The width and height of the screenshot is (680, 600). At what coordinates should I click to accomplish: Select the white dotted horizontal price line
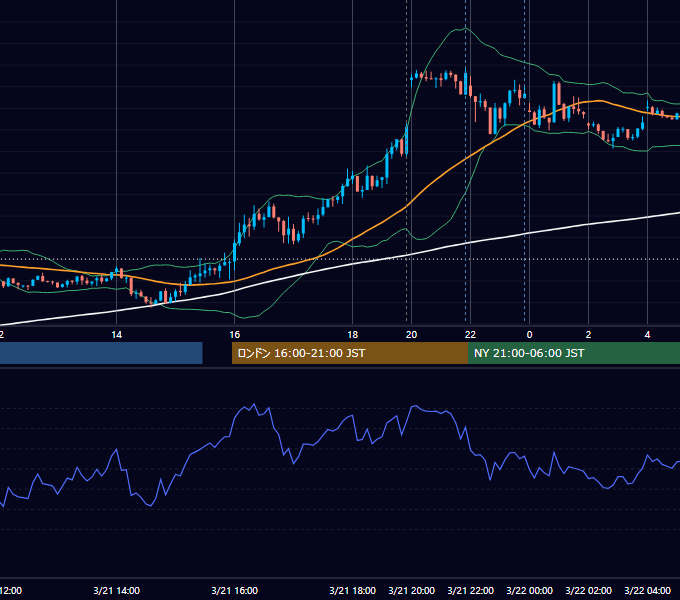(x=340, y=259)
